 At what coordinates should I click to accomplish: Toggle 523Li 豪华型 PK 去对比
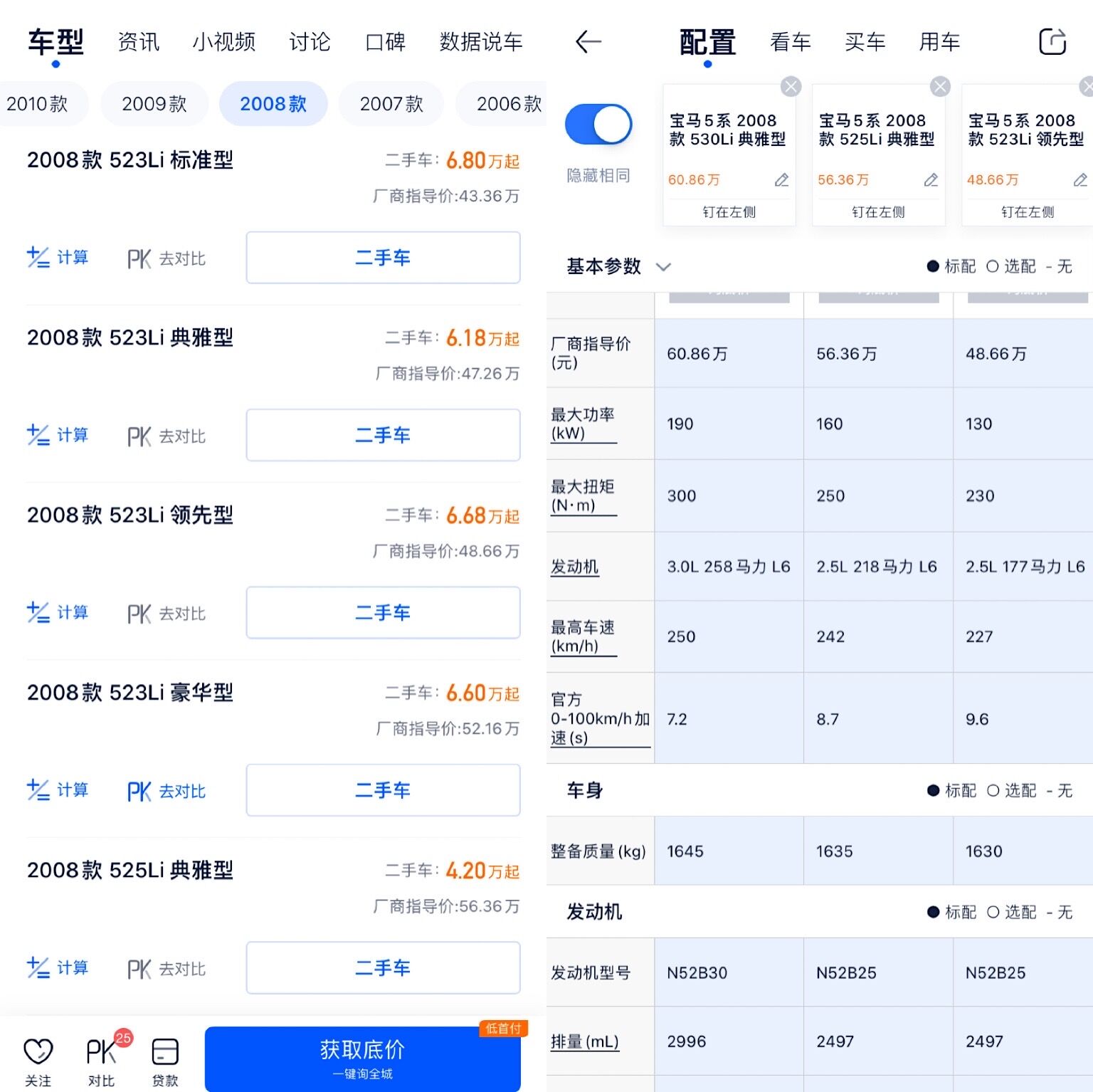pyautogui.click(x=167, y=791)
